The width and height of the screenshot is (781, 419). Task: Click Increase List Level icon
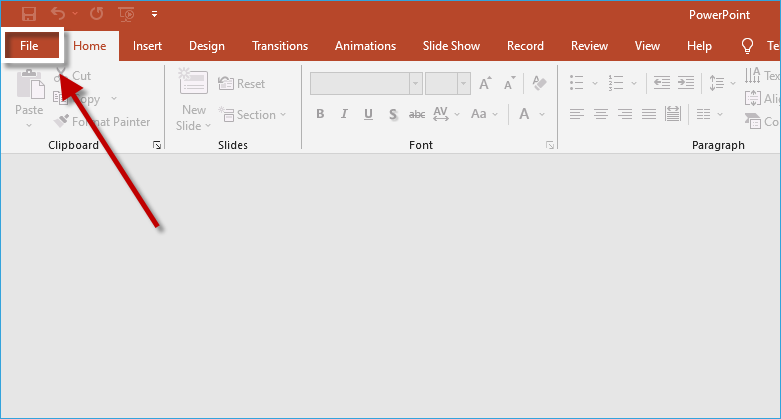tap(686, 83)
